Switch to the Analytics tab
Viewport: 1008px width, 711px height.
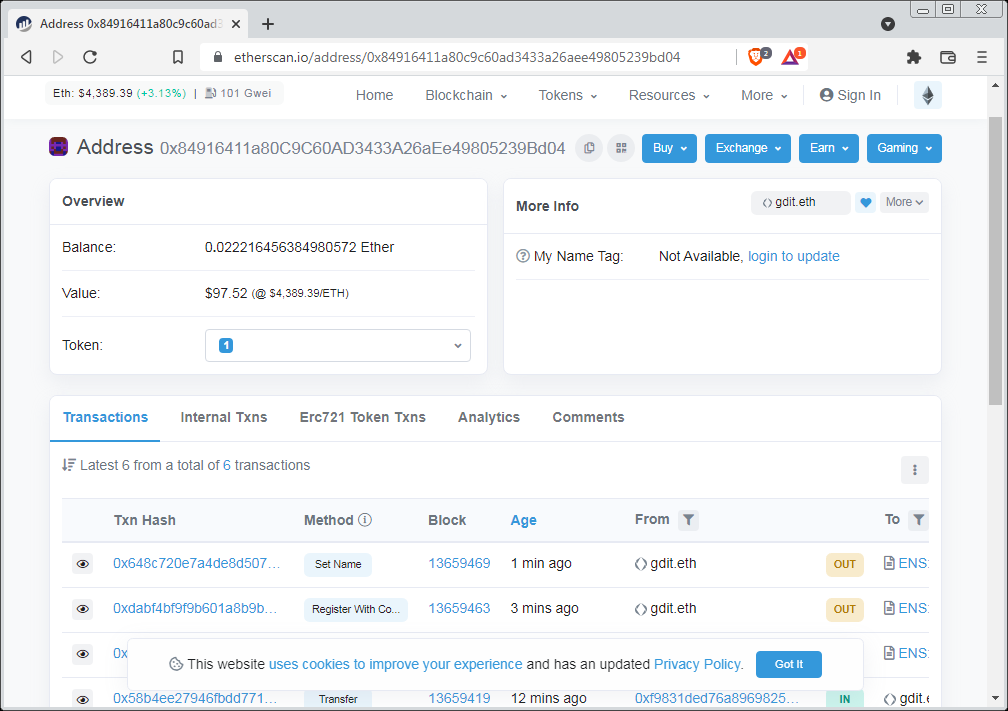pos(489,417)
